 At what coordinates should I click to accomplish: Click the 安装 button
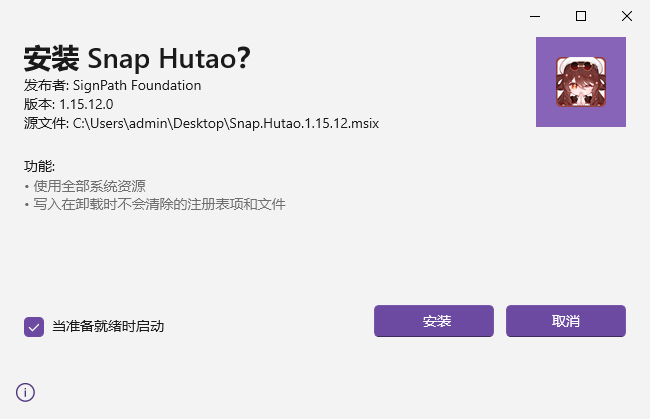tap(434, 321)
